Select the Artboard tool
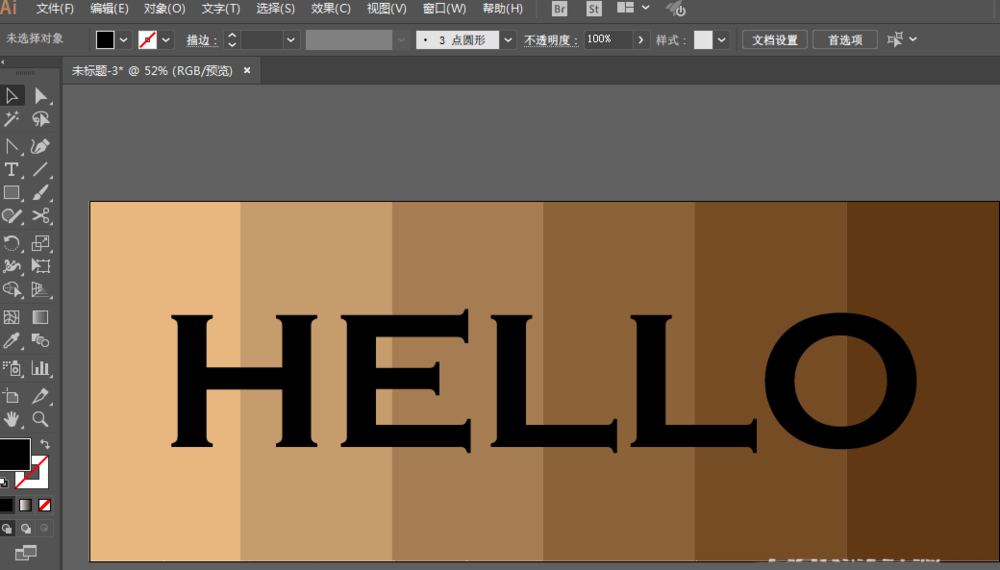The height and width of the screenshot is (570, 1000). coord(12,396)
